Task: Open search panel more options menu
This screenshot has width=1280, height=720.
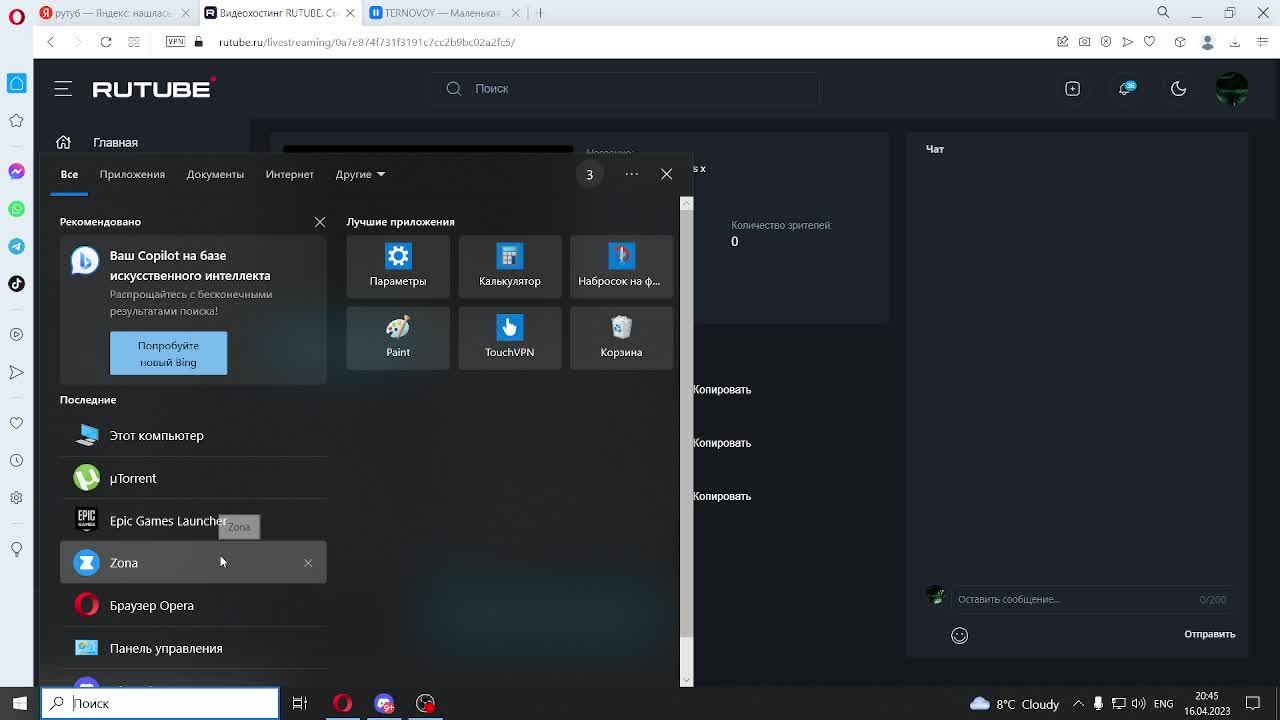Action: tap(631, 174)
